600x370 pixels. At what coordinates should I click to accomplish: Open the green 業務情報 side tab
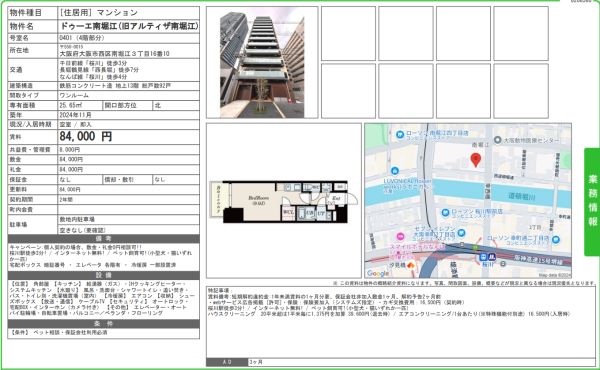pos(592,202)
